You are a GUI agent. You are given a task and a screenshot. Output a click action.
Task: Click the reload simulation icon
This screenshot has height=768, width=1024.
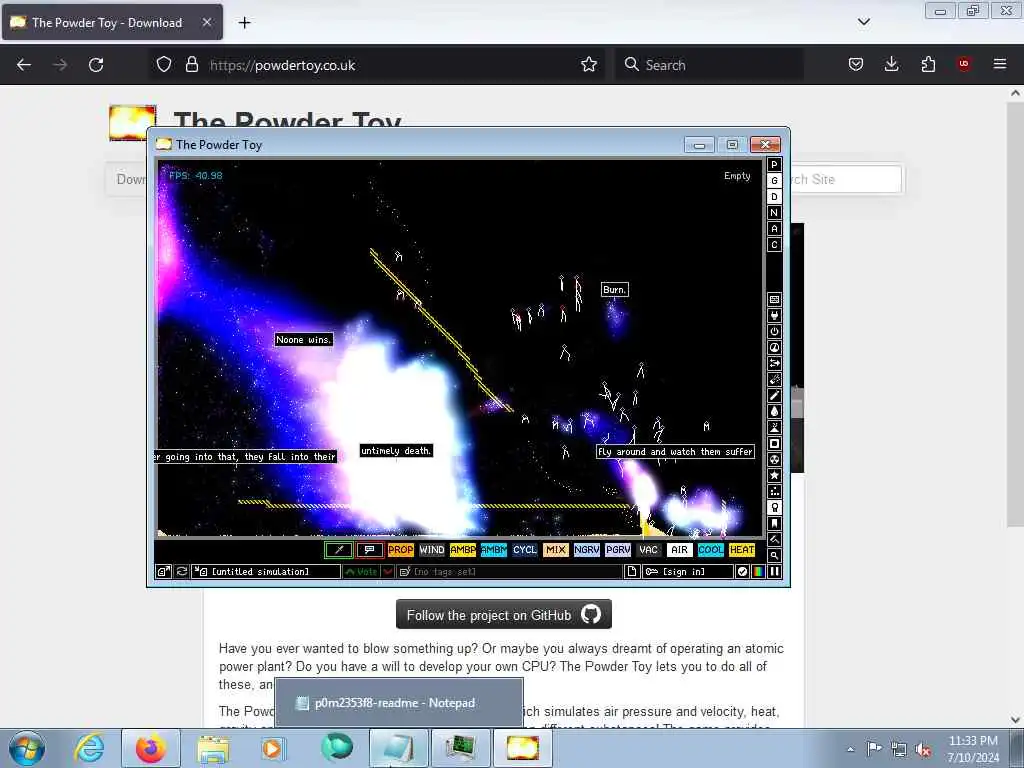tap(182, 571)
